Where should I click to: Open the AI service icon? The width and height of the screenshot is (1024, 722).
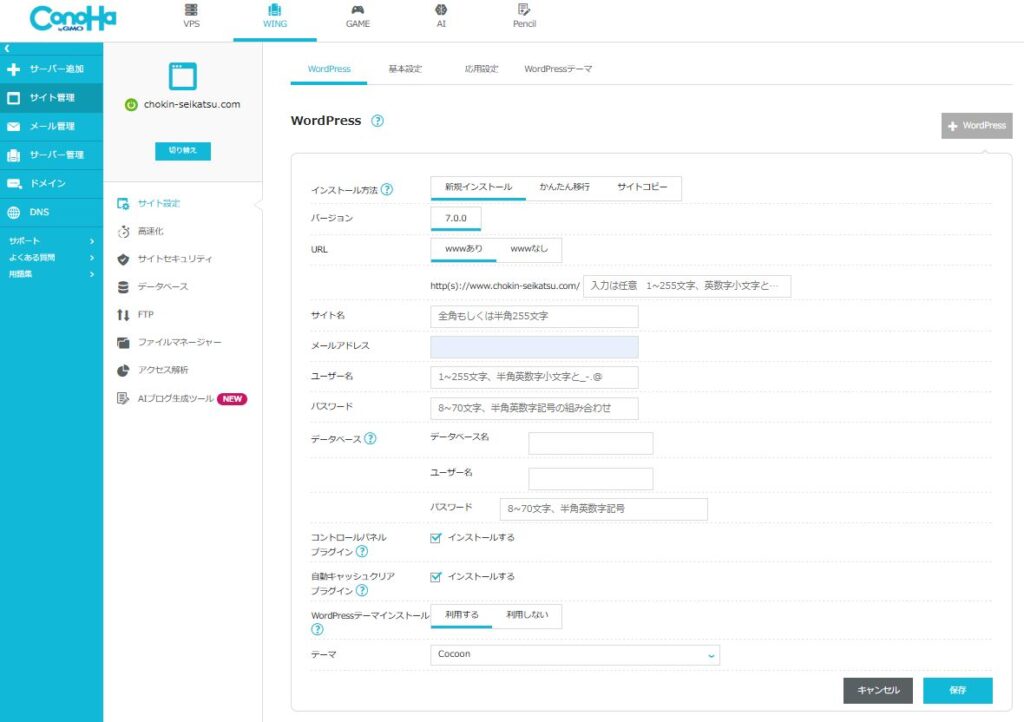click(441, 10)
